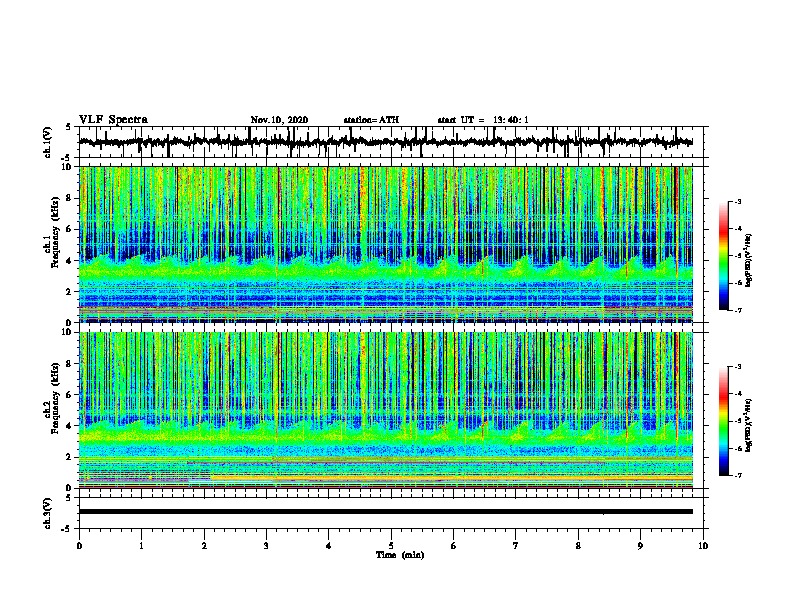Click time axis tick label '5'
The image size is (792, 612).
click(391, 546)
